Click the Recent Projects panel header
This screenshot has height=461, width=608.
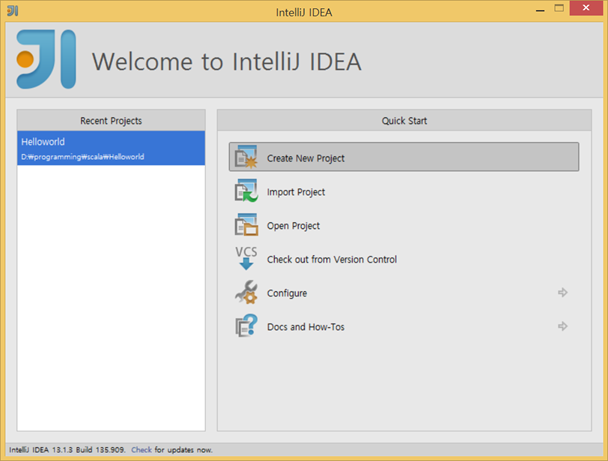pyautogui.click(x=111, y=121)
